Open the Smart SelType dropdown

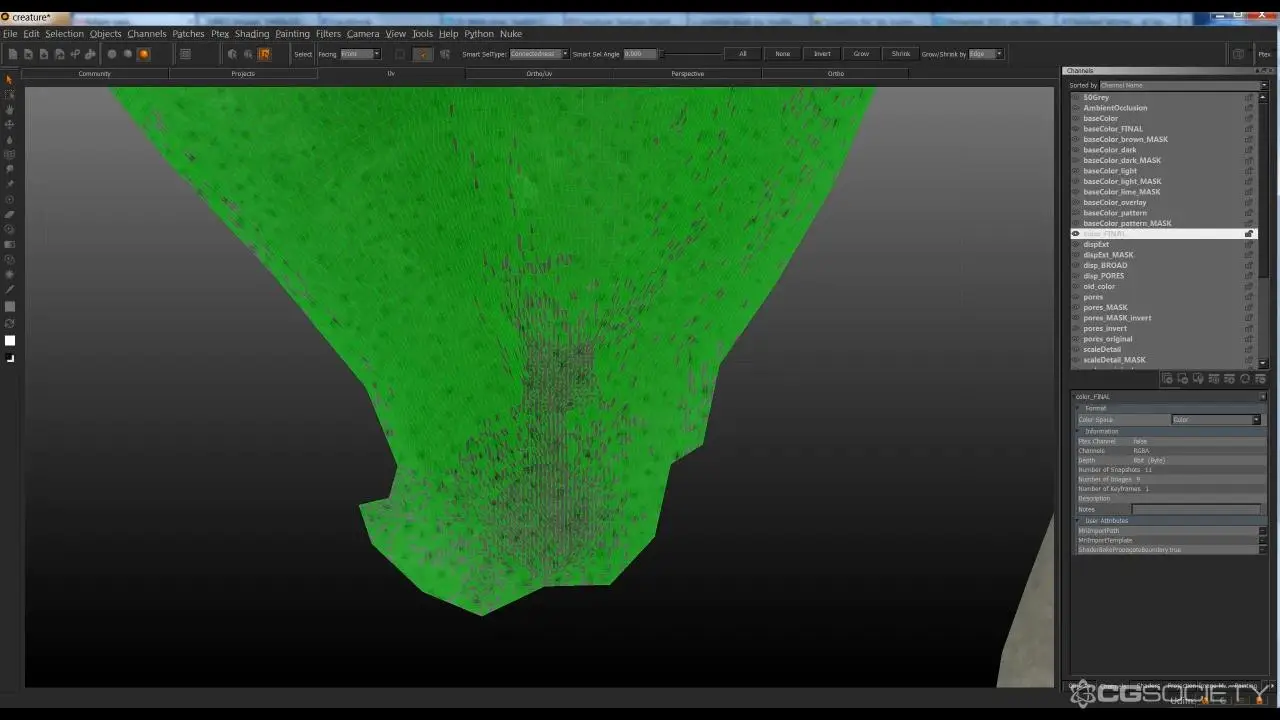coord(539,54)
